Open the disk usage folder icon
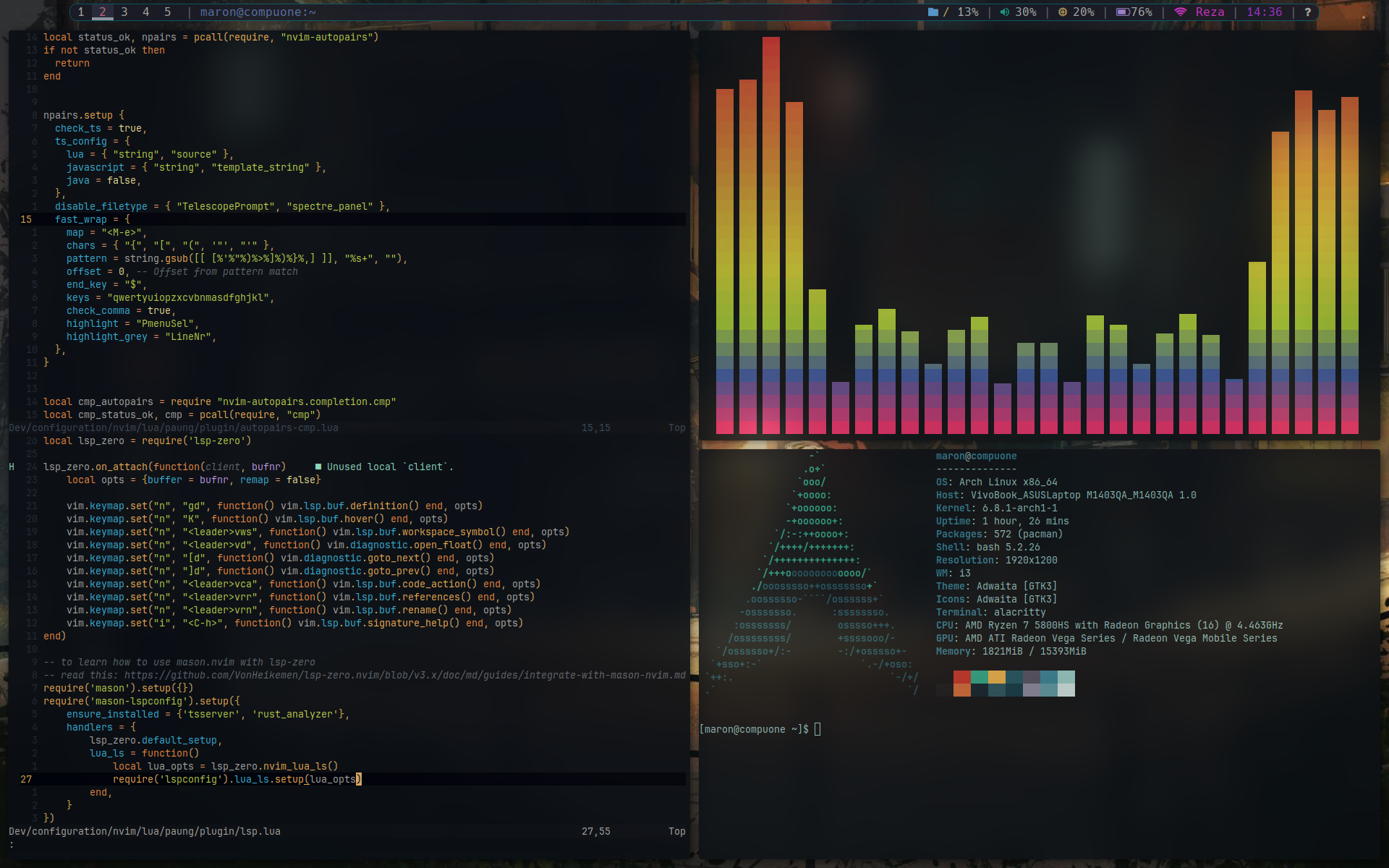Screen dimensions: 1389x868 click(933, 12)
